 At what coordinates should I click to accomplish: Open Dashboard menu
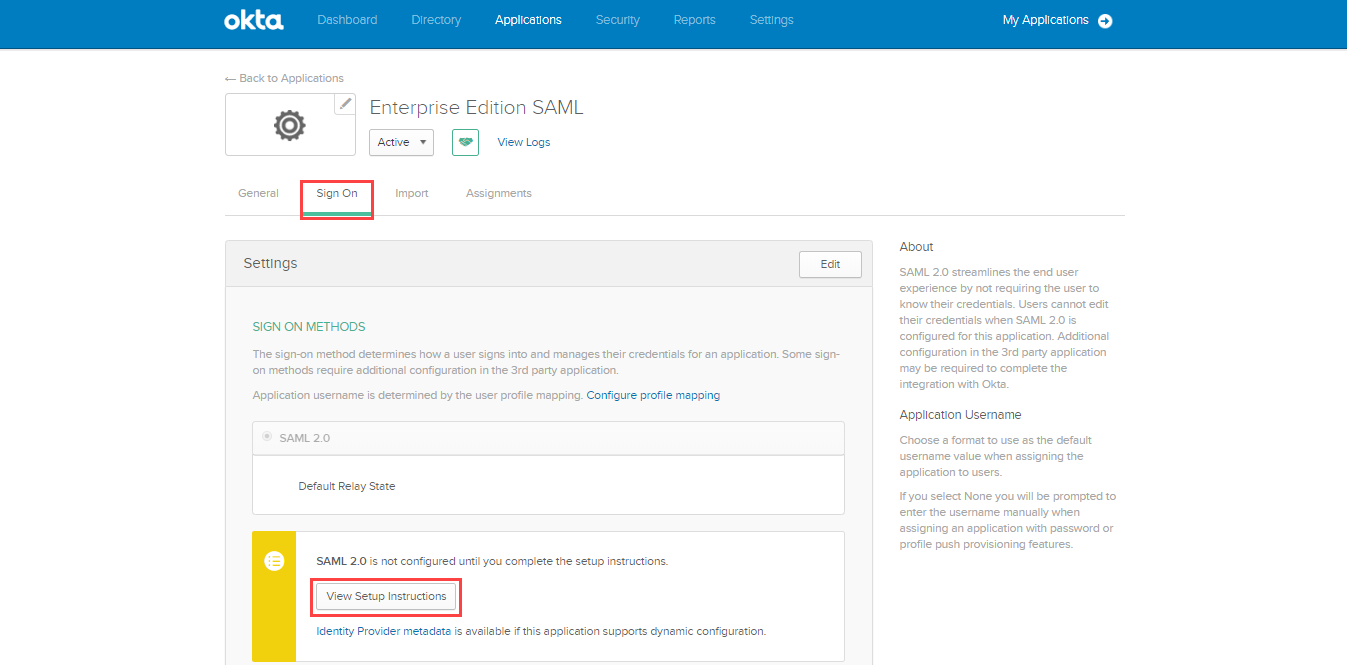tap(347, 20)
